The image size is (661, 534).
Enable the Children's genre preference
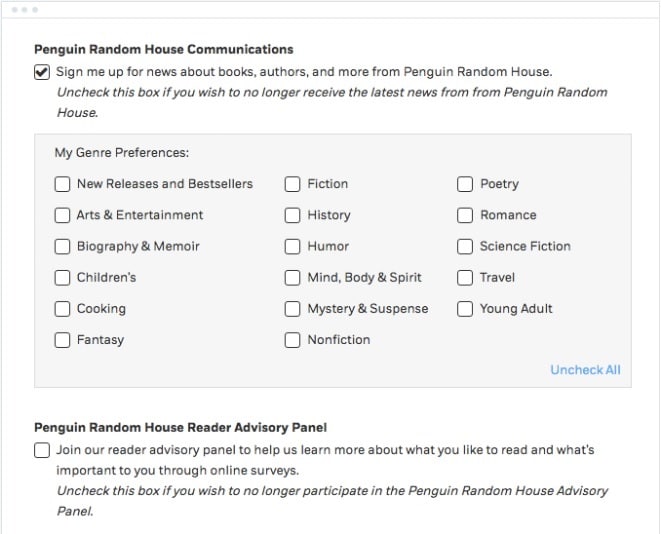tap(62, 277)
